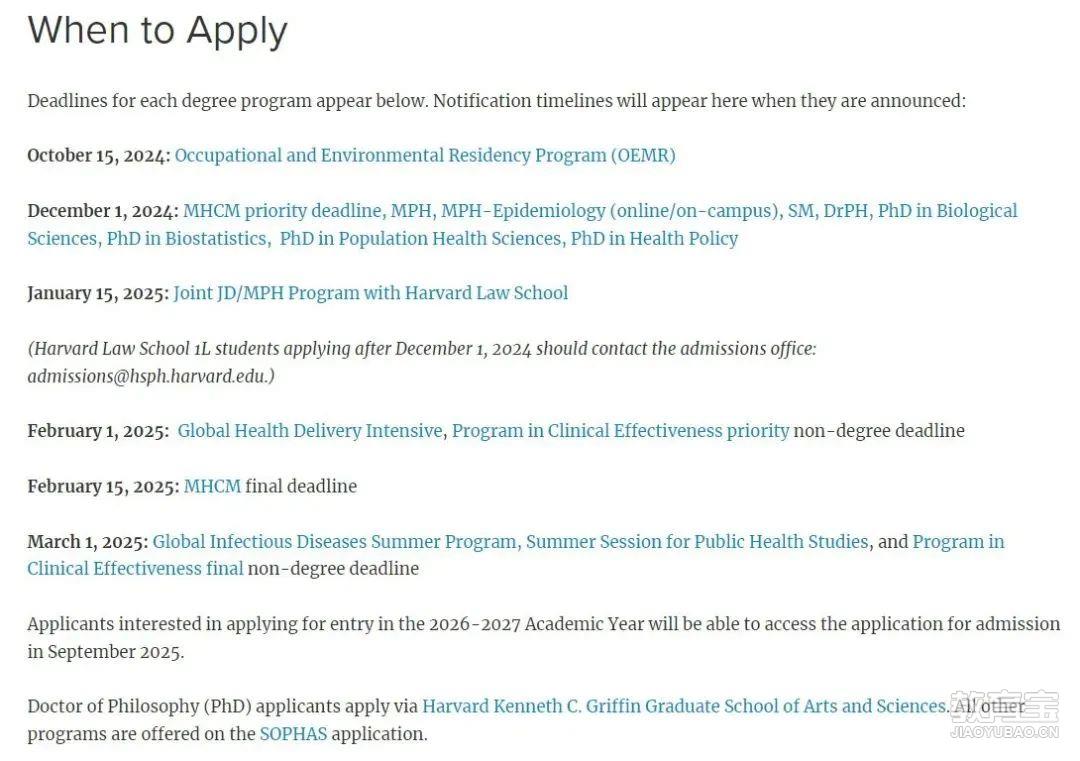
Task: Open Joint JD/MPH Program with Harvard Law School
Action: tap(370, 293)
